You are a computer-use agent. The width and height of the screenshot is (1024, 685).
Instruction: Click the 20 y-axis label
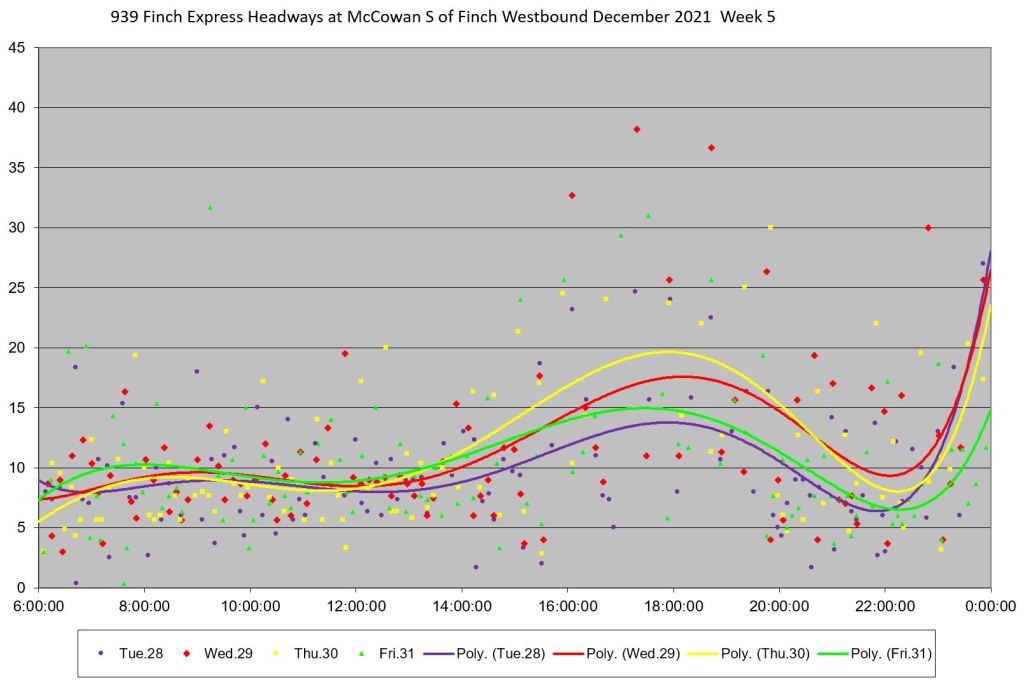pos(18,347)
